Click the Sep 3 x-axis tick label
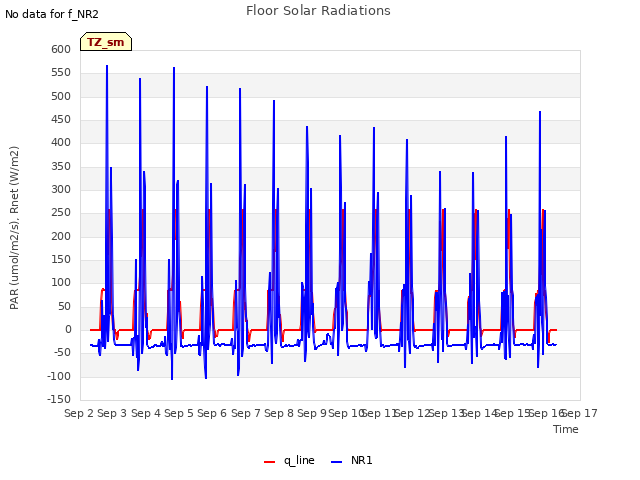Image resolution: width=640 pixels, height=480 pixels. click(x=112, y=413)
